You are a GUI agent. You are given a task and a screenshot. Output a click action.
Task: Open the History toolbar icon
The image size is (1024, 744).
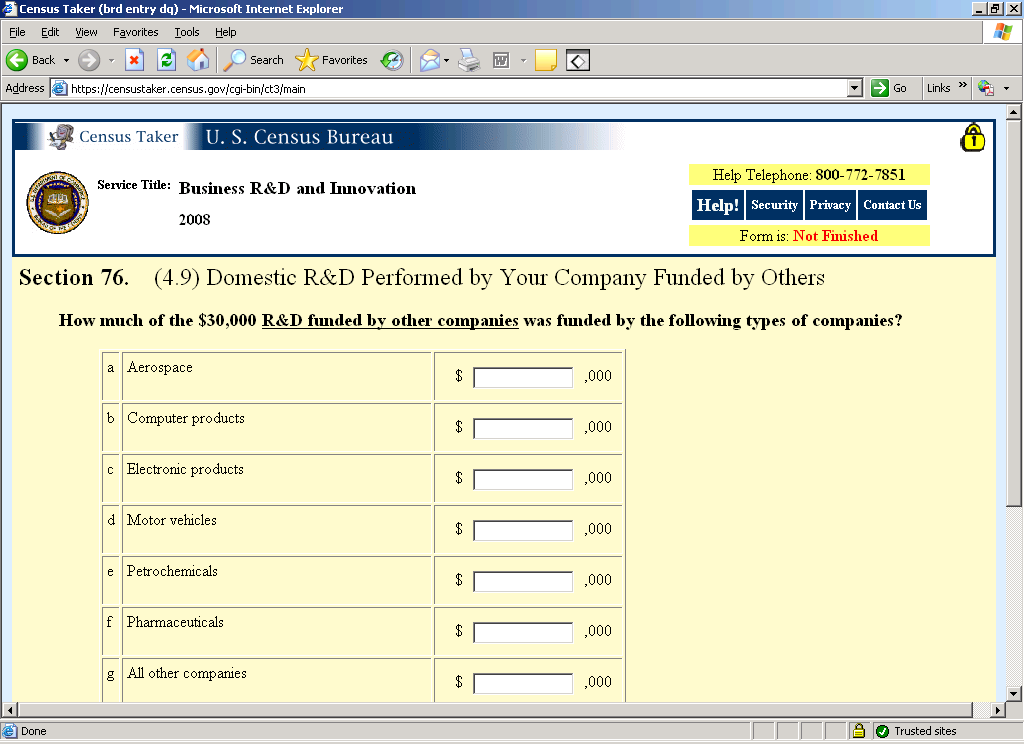tap(392, 60)
